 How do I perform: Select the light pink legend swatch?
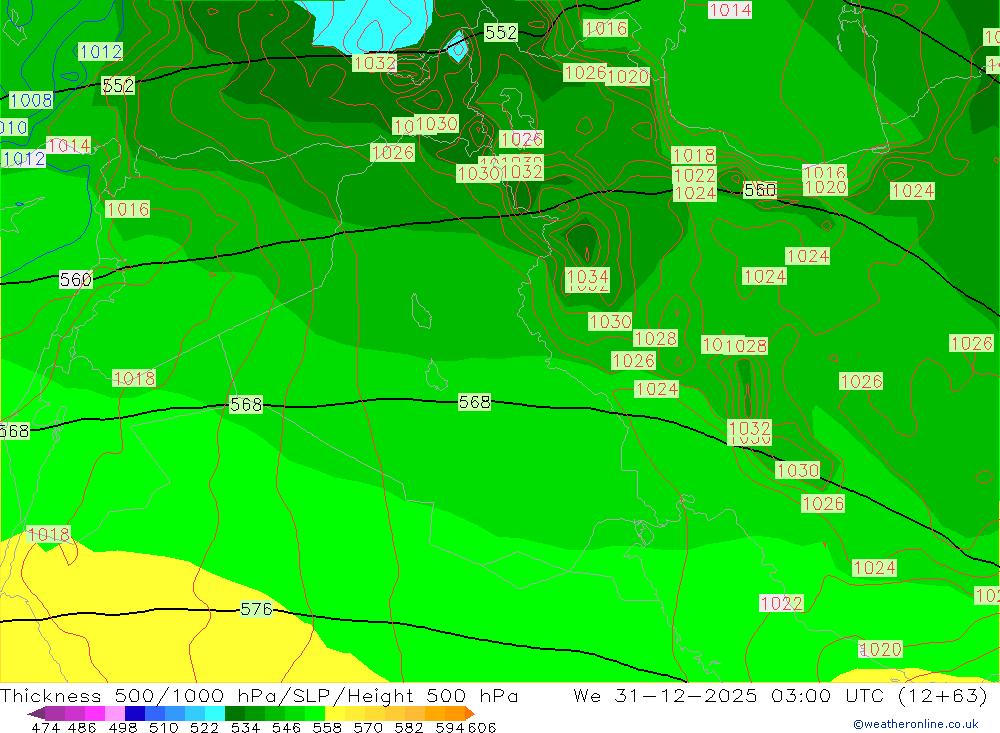115,713
